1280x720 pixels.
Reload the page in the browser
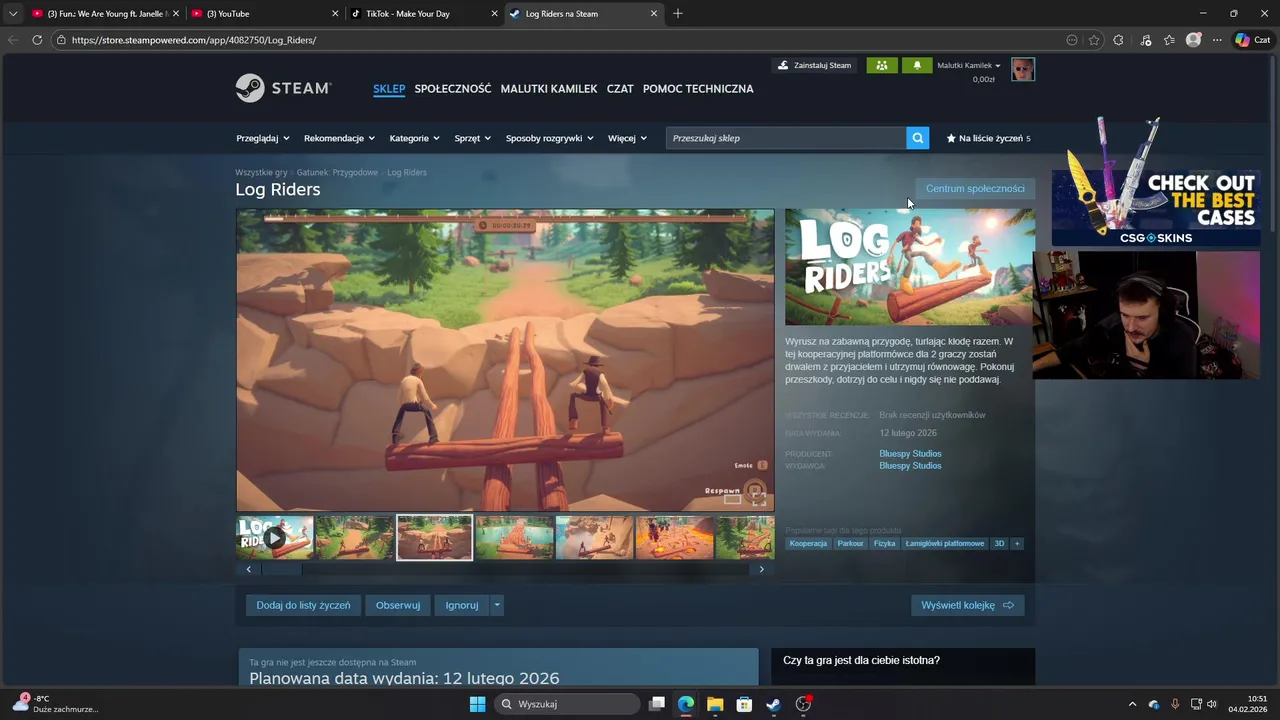37,40
